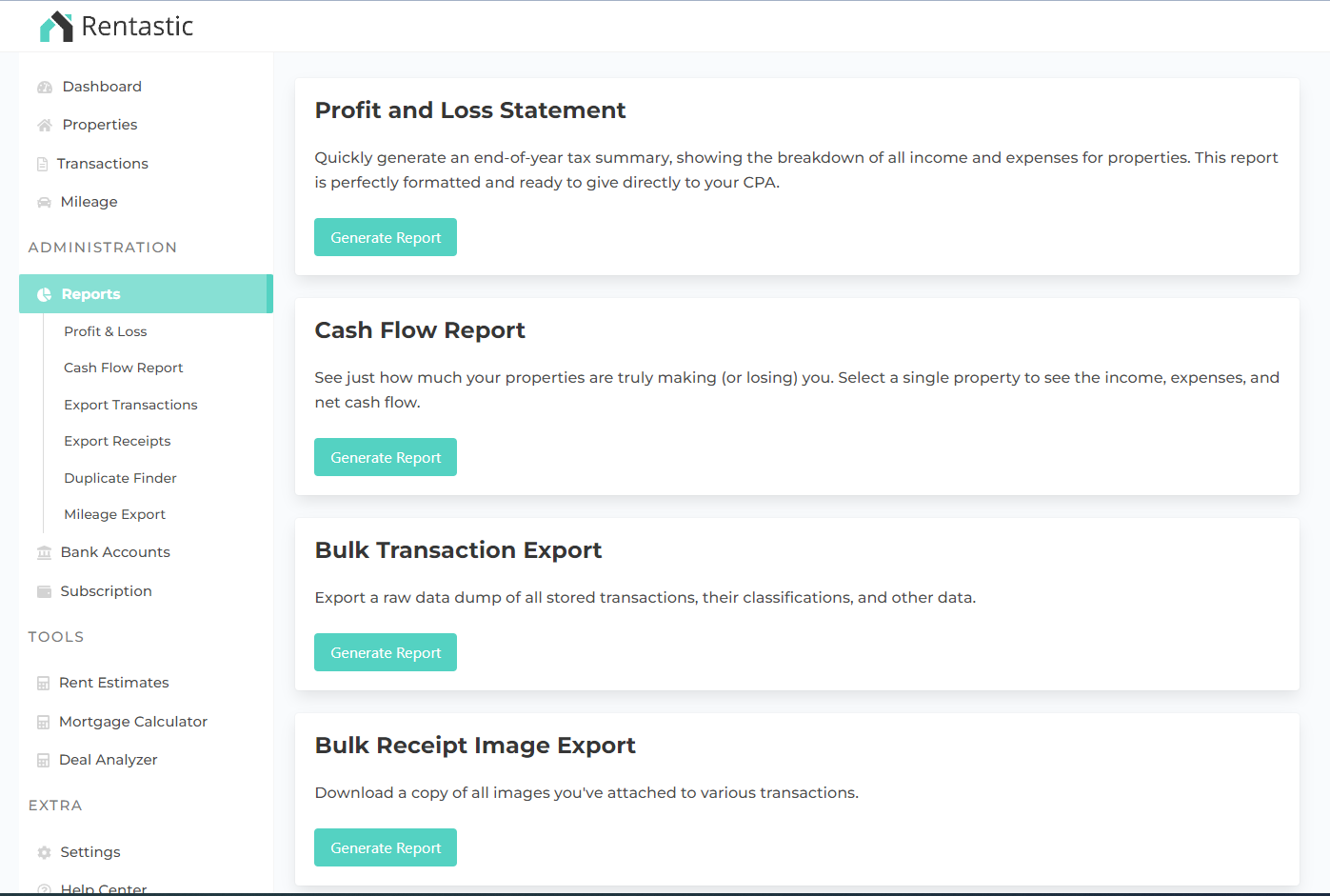Click the Rentastic logo
Screen dimensions: 1330x896
pyautogui.click(x=115, y=26)
